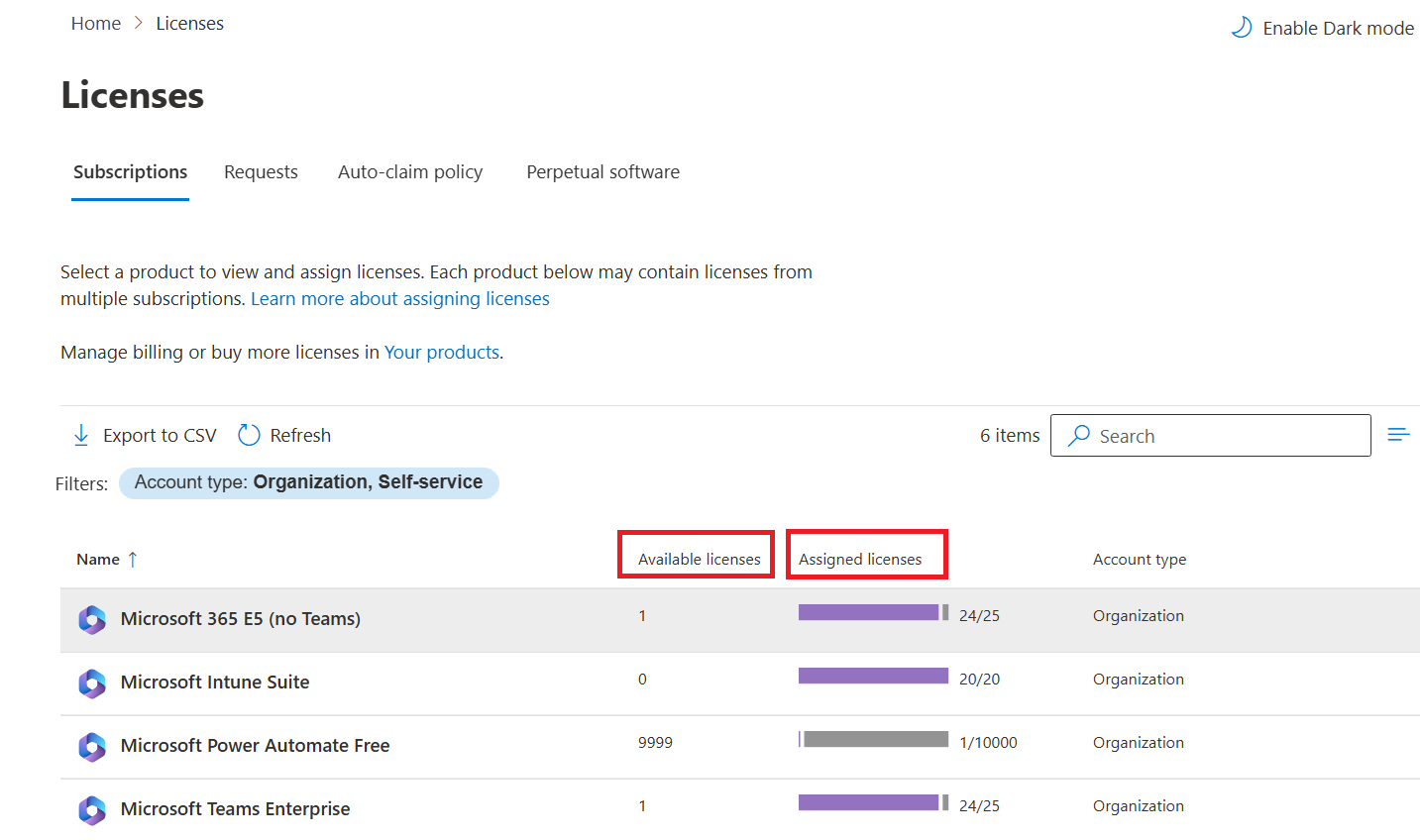This screenshot has width=1420, height=840.
Task: Sort by Available licenses column
Action: (x=699, y=560)
